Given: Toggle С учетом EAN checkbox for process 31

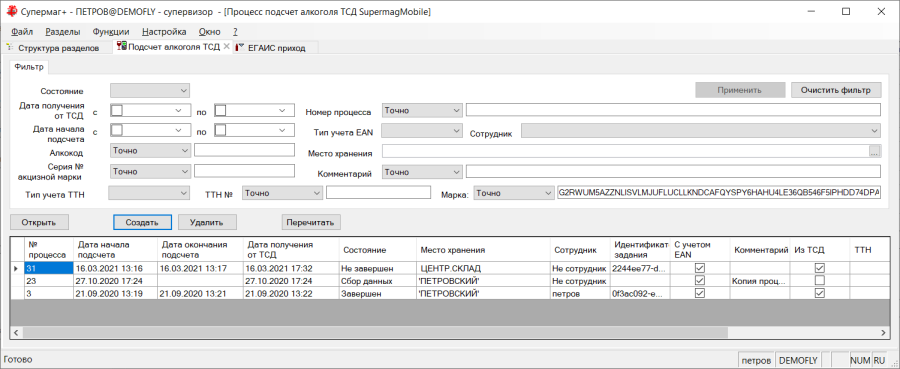Looking at the screenshot, I should pos(700,268).
